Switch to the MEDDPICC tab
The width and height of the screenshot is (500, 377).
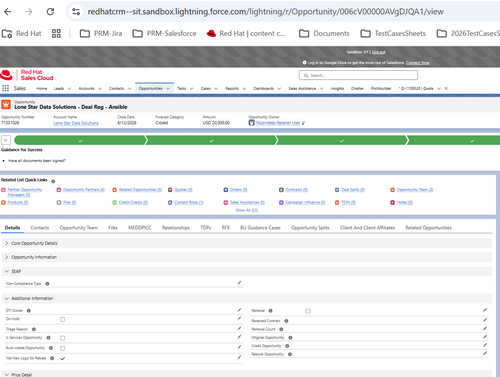click(140, 228)
